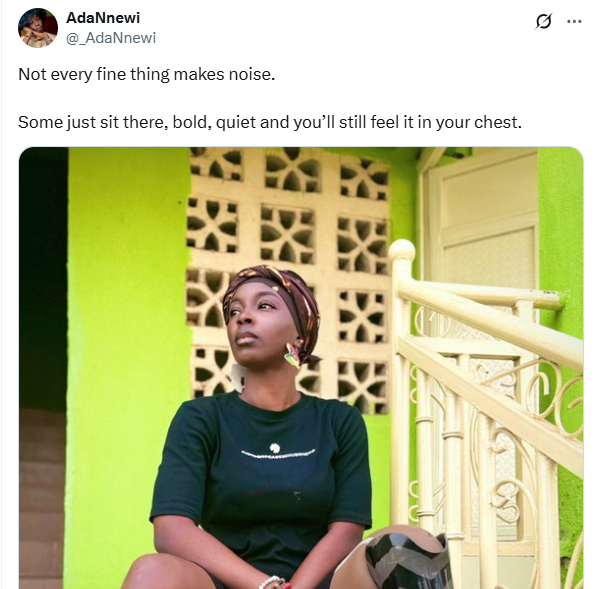Click the black chevron prosthetic knee socket
Image resolution: width=595 pixels, height=589 pixels.
pyautogui.click(x=408, y=561)
